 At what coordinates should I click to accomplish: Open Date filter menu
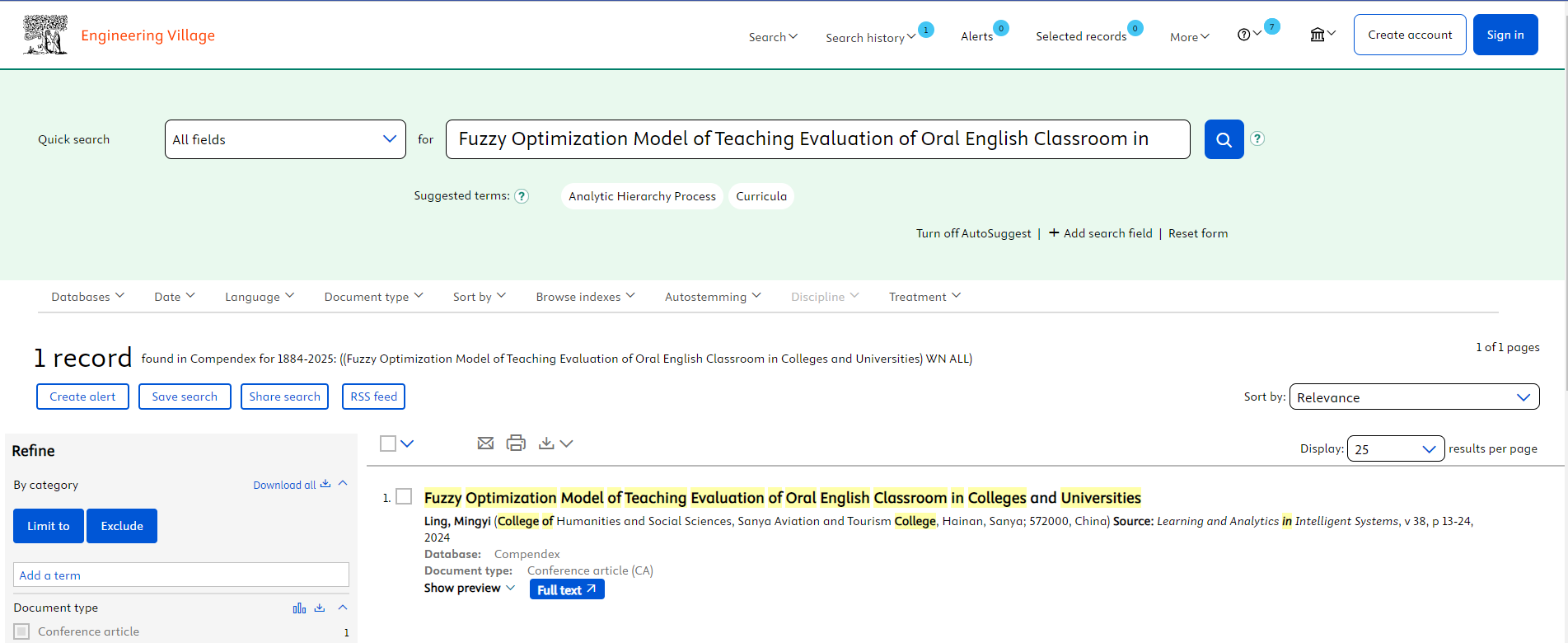[x=175, y=297]
